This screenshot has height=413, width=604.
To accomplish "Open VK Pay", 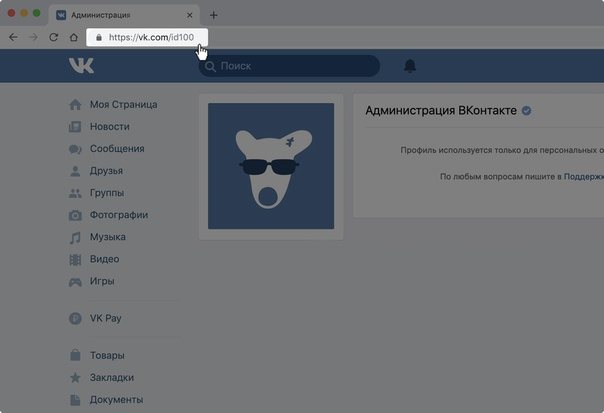I will point(106,318).
